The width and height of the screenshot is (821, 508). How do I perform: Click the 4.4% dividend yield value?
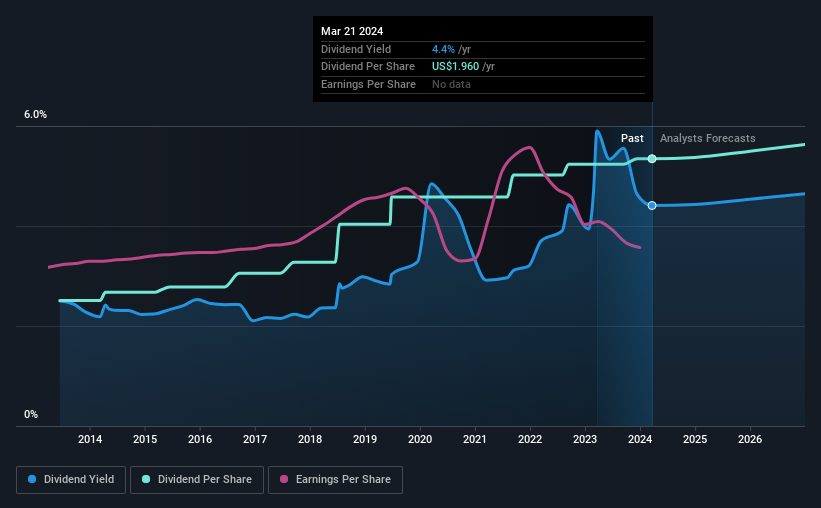coord(443,49)
